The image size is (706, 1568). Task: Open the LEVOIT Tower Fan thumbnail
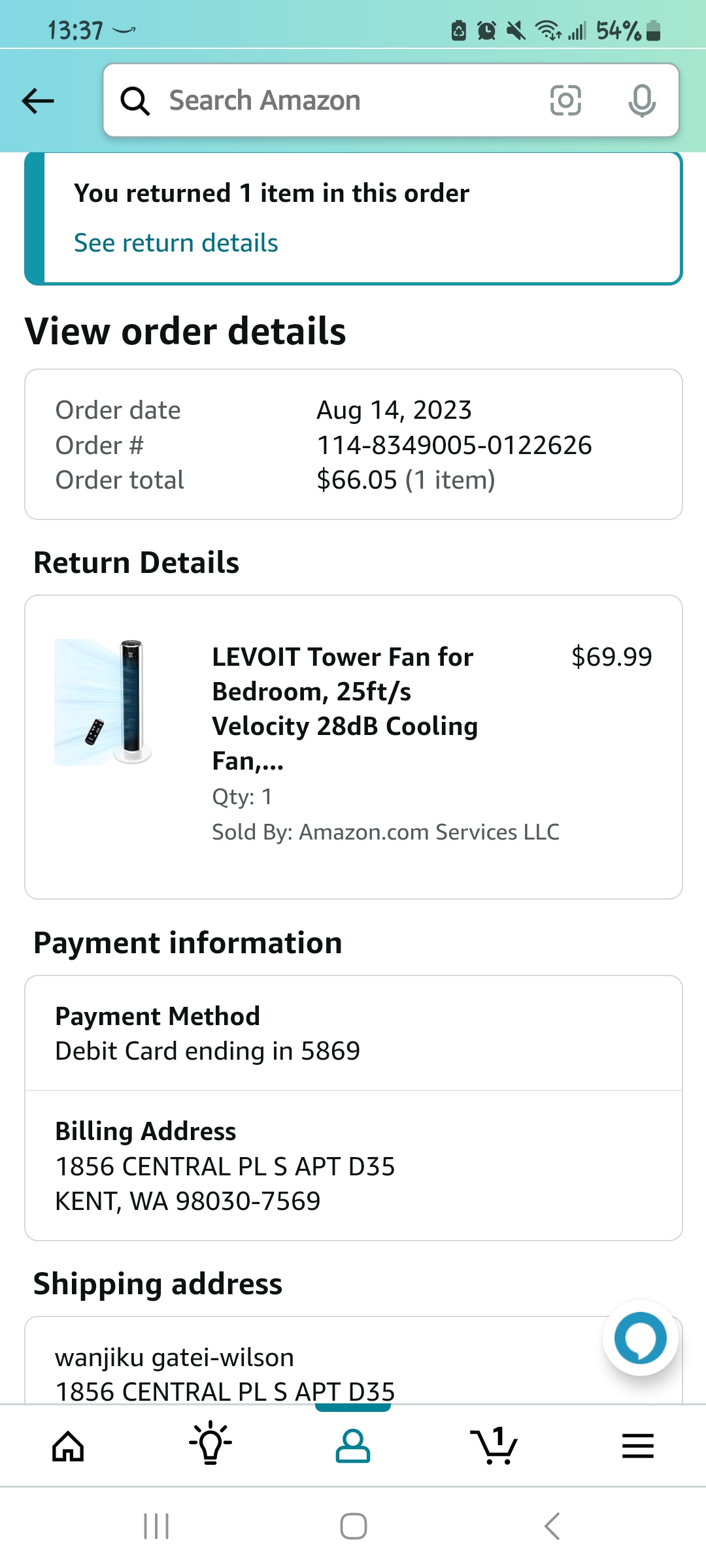(104, 702)
